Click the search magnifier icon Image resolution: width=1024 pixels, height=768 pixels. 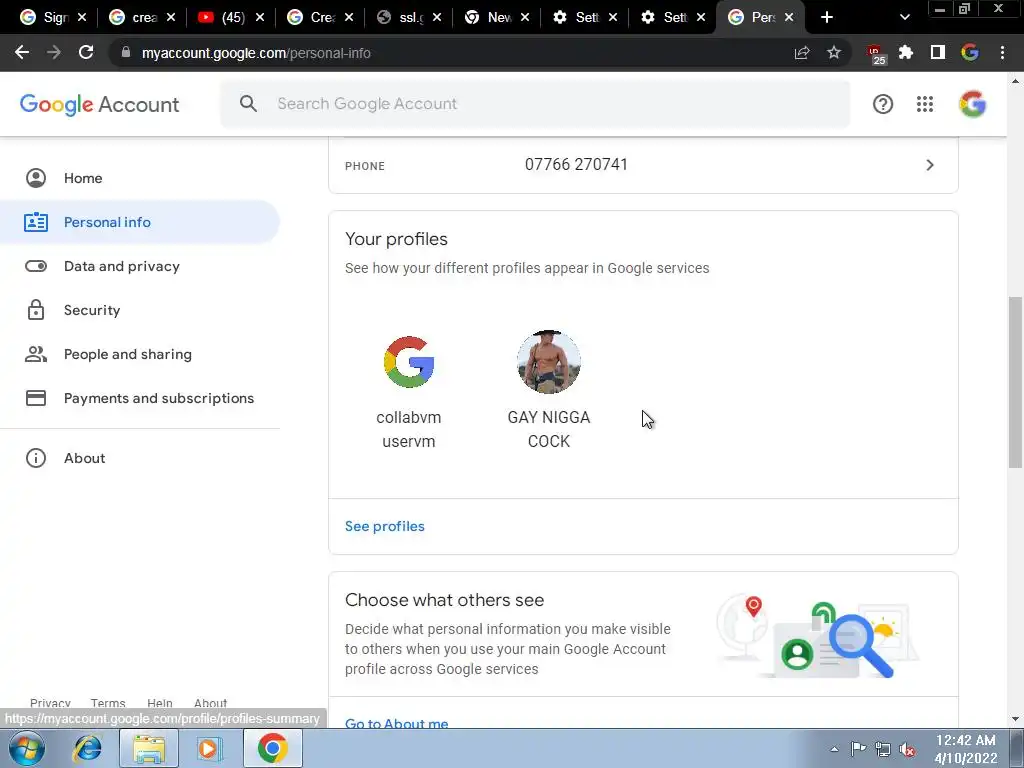pyautogui.click(x=248, y=103)
